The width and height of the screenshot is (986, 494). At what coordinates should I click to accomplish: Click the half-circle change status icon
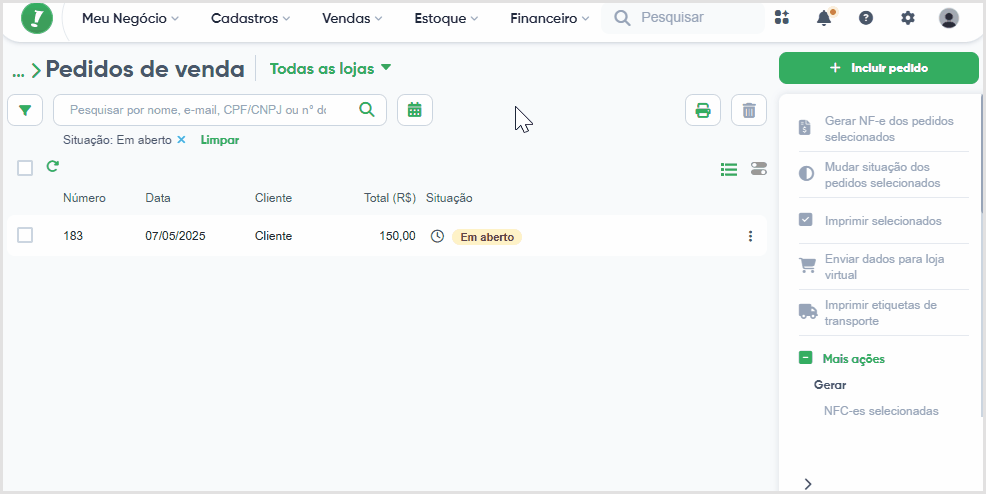pyautogui.click(x=806, y=174)
